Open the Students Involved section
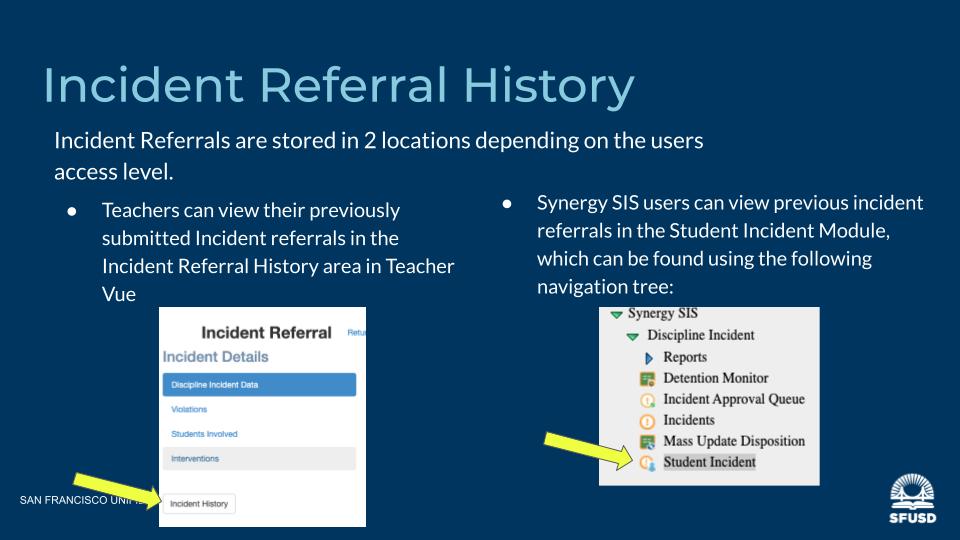The image size is (960, 540). pos(204,434)
